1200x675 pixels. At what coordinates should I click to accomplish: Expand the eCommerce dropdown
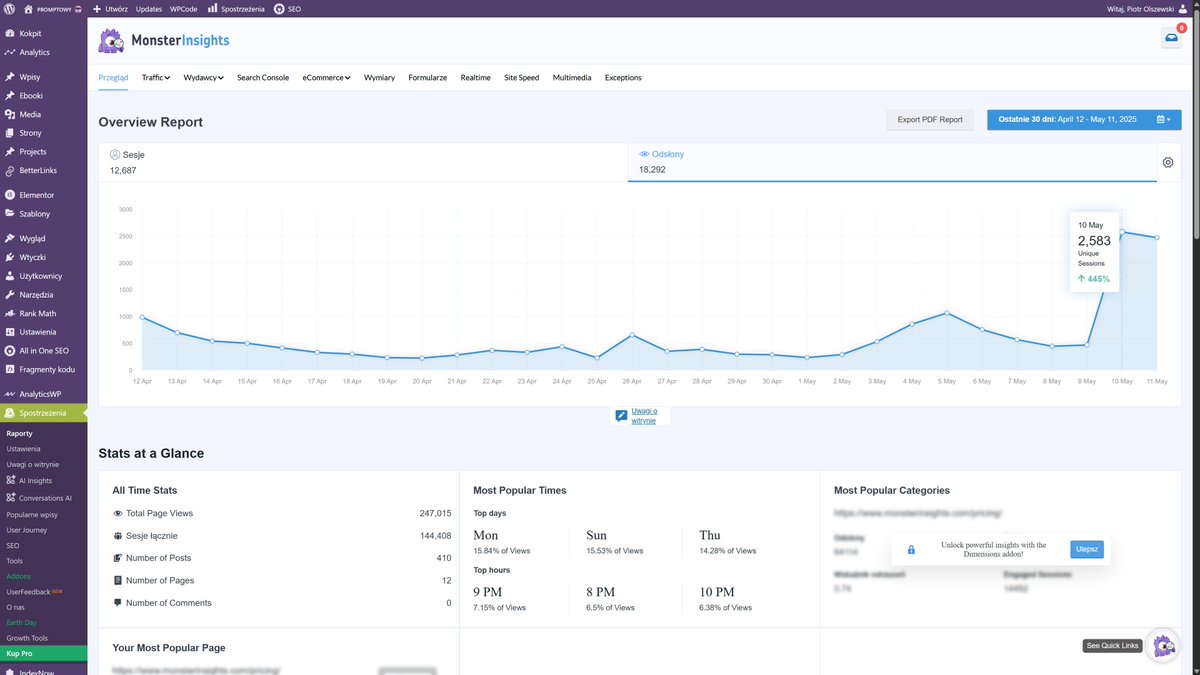point(326,77)
